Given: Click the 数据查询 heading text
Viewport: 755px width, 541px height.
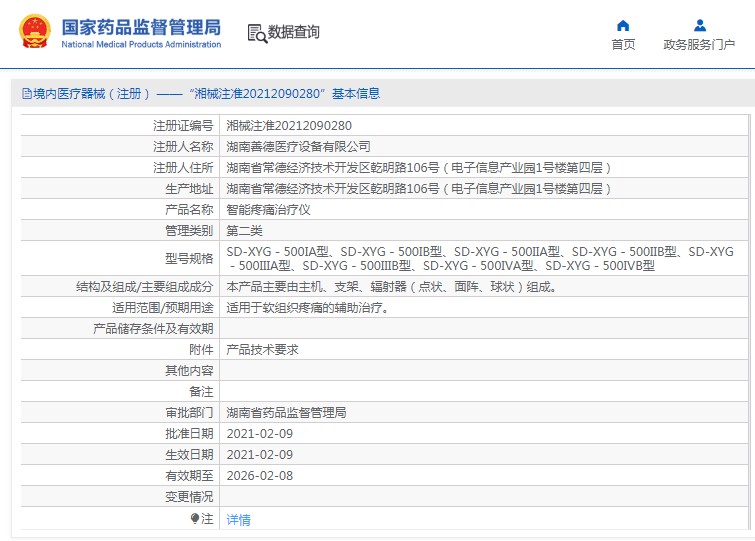Looking at the screenshot, I should 294,33.
